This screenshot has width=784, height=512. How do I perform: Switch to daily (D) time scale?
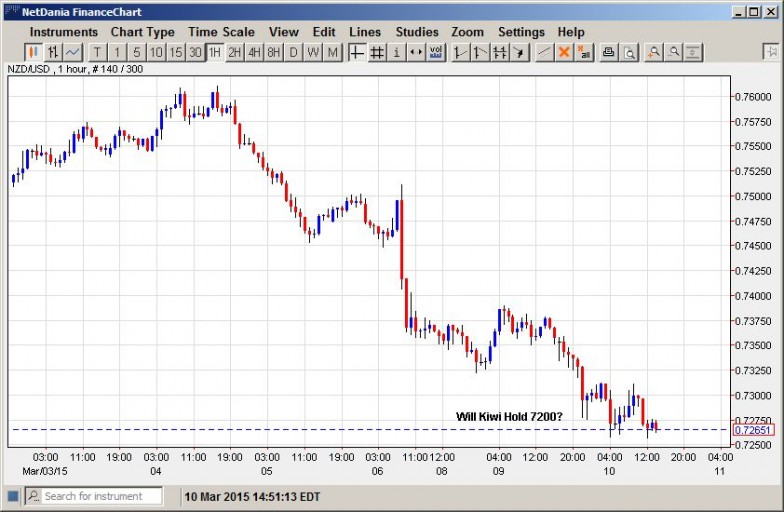tap(294, 52)
